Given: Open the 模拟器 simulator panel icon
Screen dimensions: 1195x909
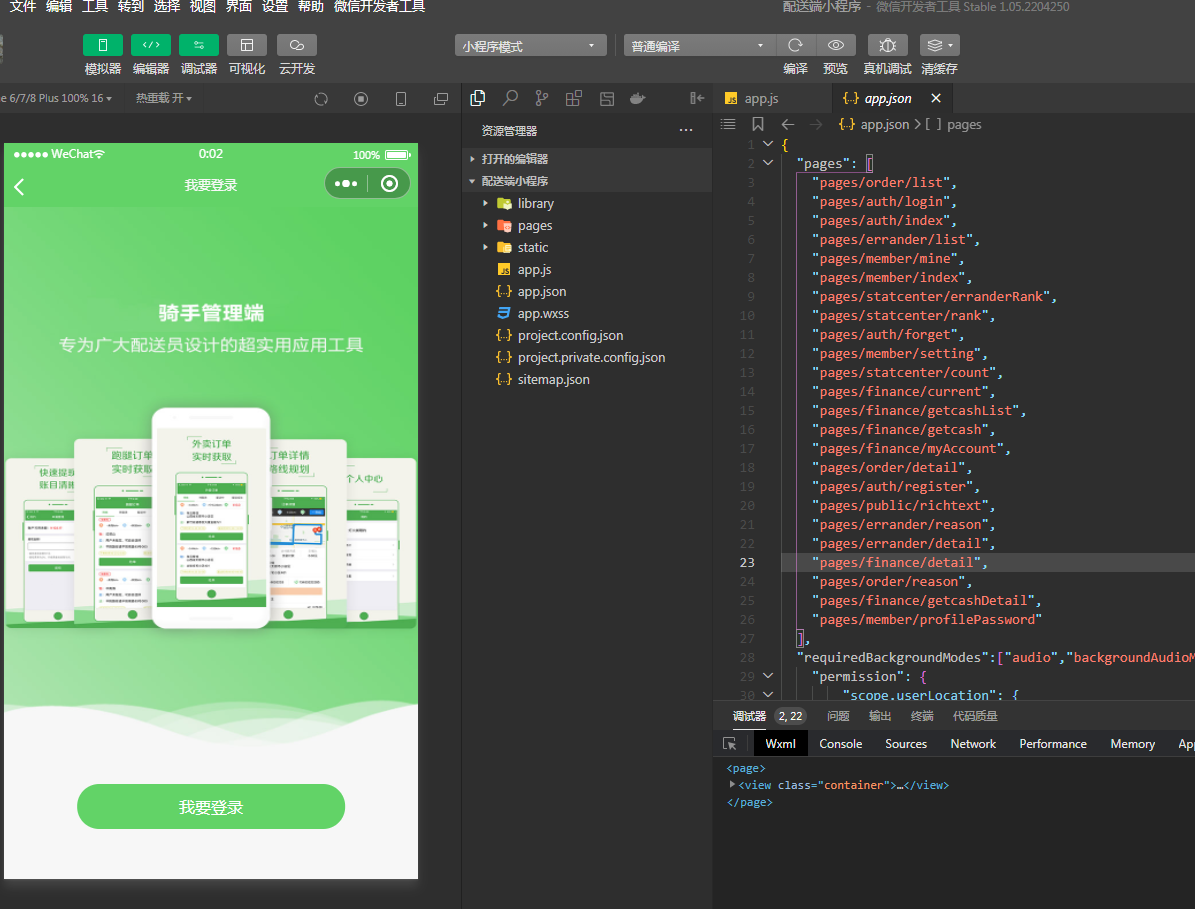Looking at the screenshot, I should coord(103,45).
